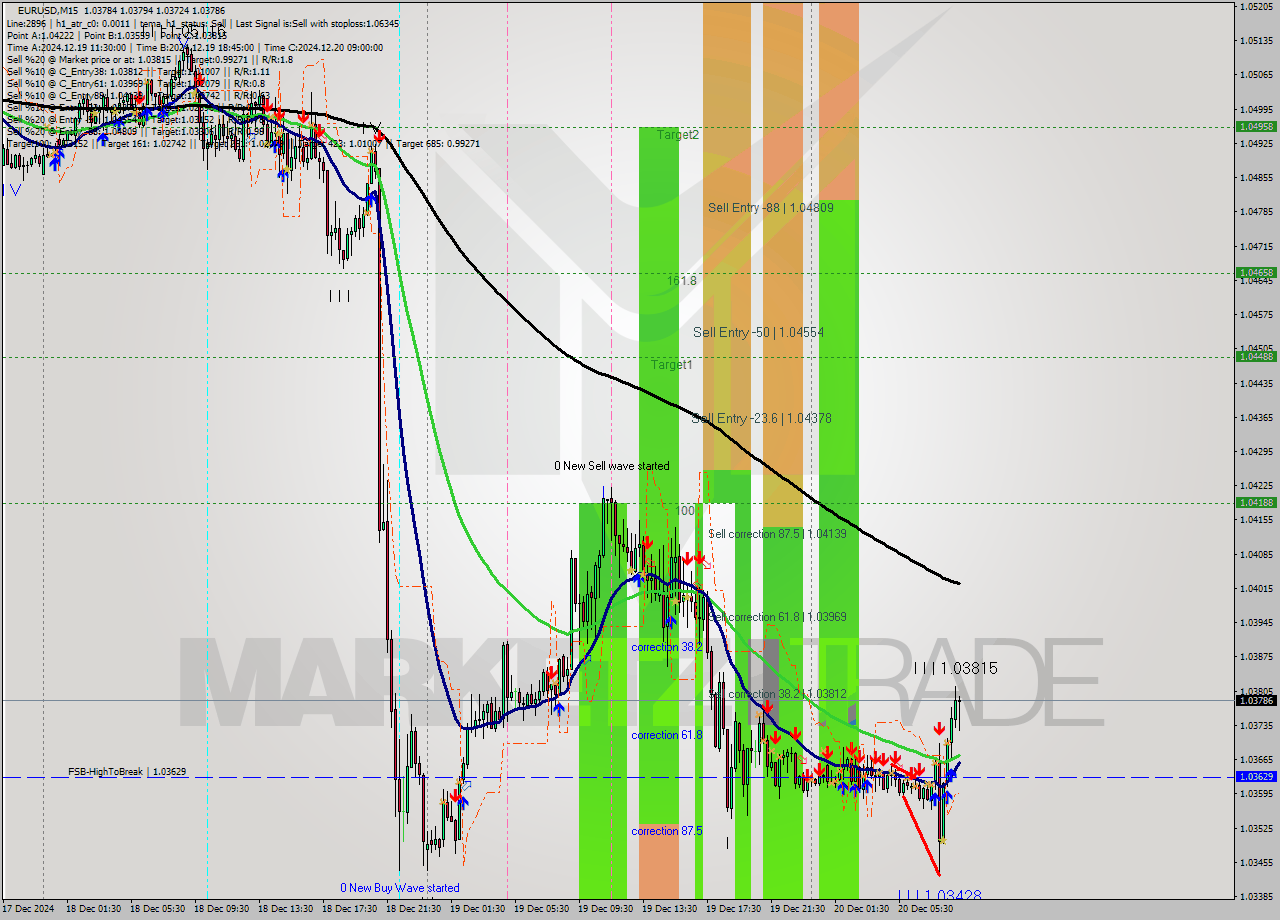Click the 1.05065 price axis value
Image resolution: width=1280 pixels, height=920 pixels.
coord(1256,75)
